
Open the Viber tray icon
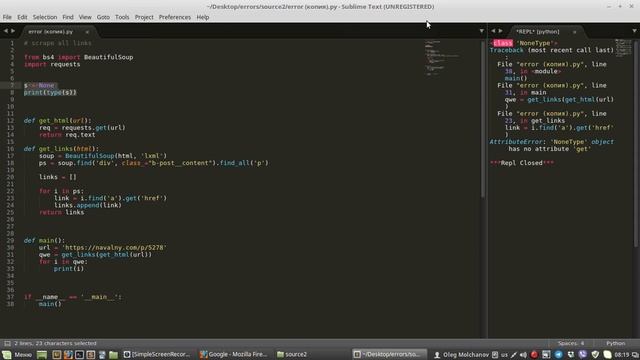[x=583, y=354]
